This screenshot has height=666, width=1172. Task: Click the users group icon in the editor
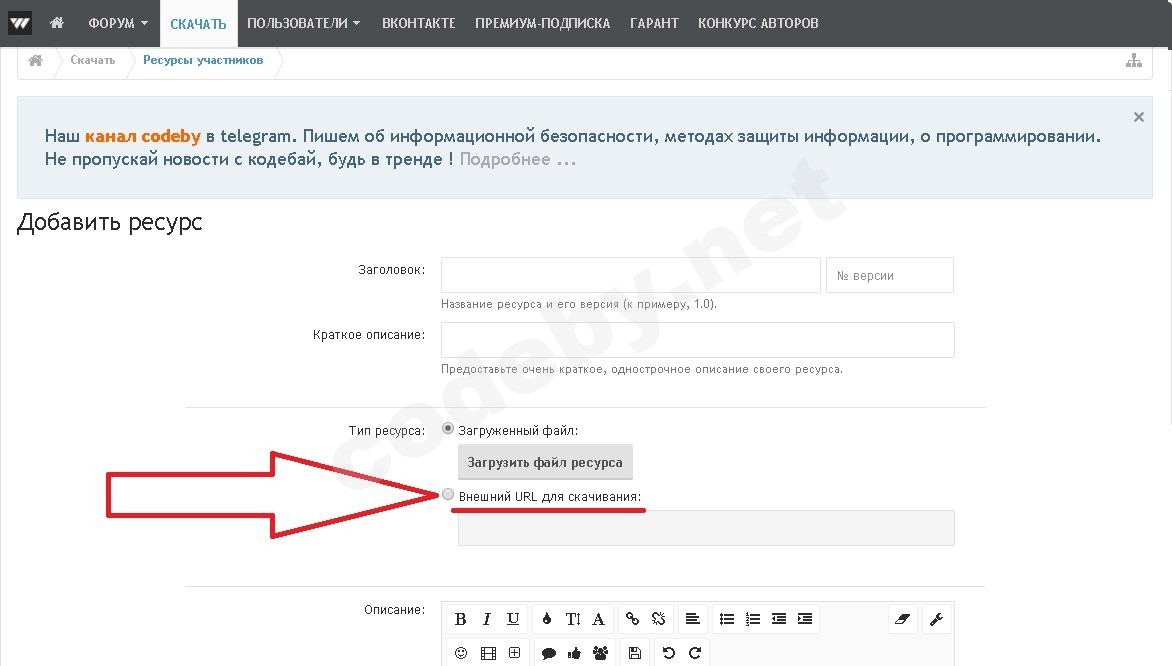pos(600,653)
